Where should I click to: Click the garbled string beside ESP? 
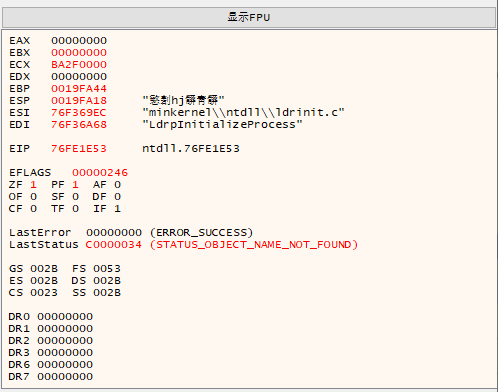pyautogui.click(x=183, y=100)
